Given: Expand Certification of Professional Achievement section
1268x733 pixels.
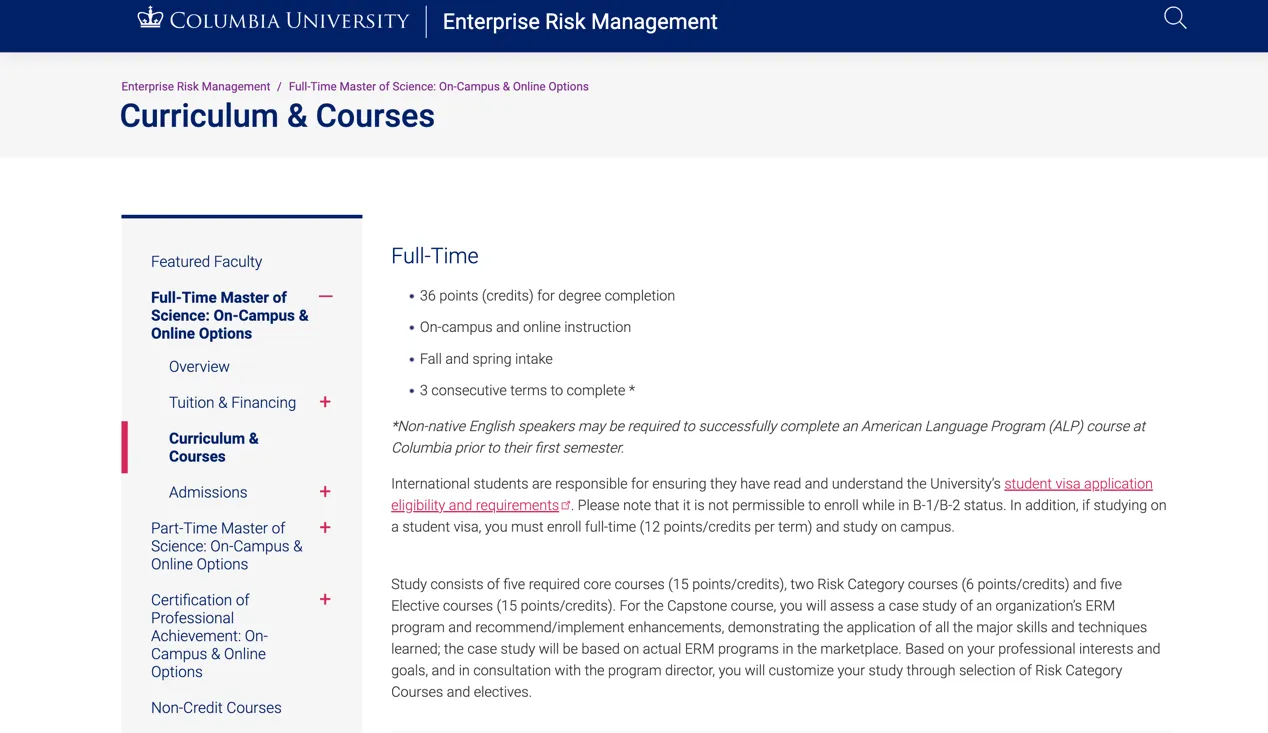Looking at the screenshot, I should tap(325, 600).
